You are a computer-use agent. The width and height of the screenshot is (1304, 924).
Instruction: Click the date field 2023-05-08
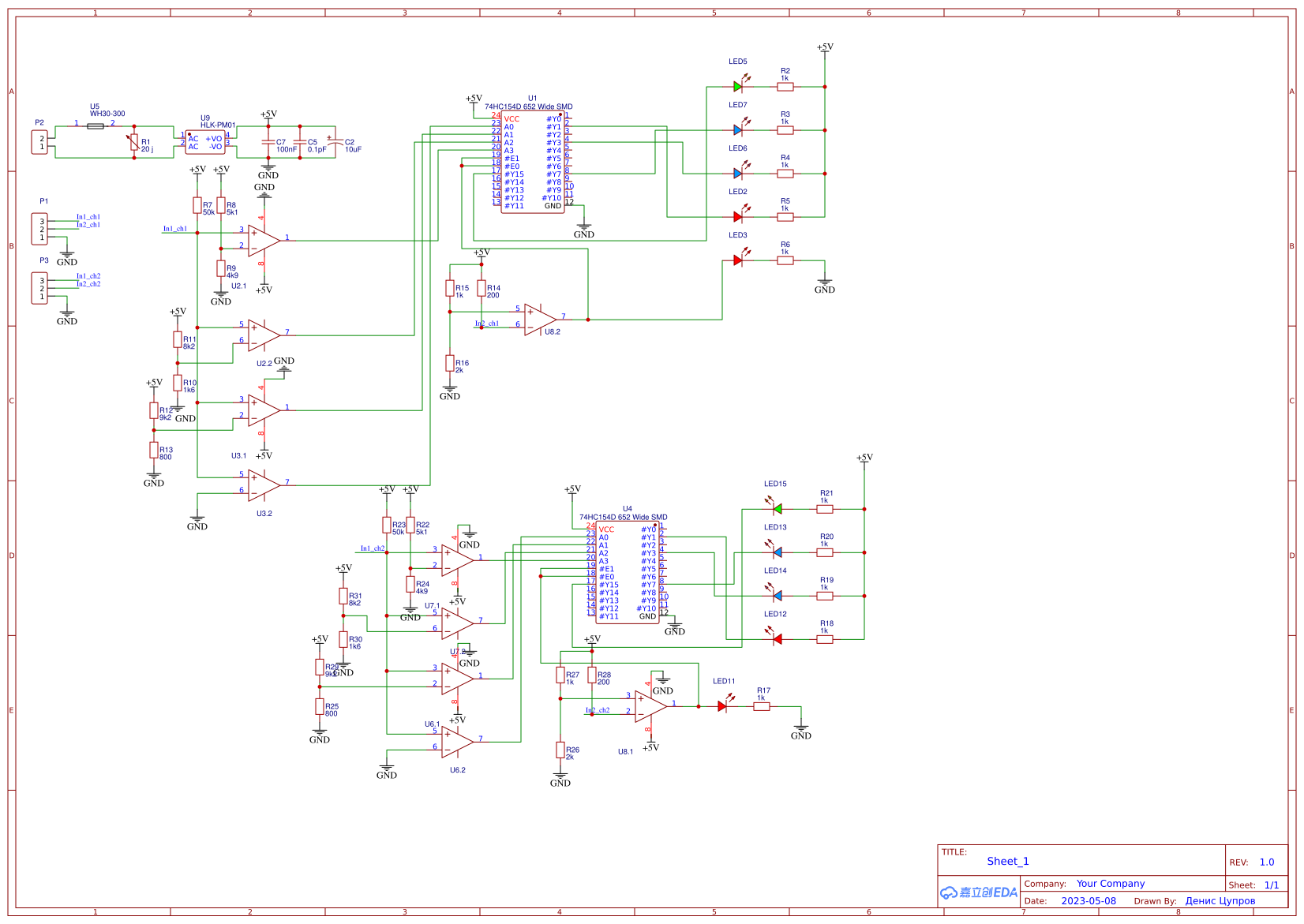tap(1089, 900)
